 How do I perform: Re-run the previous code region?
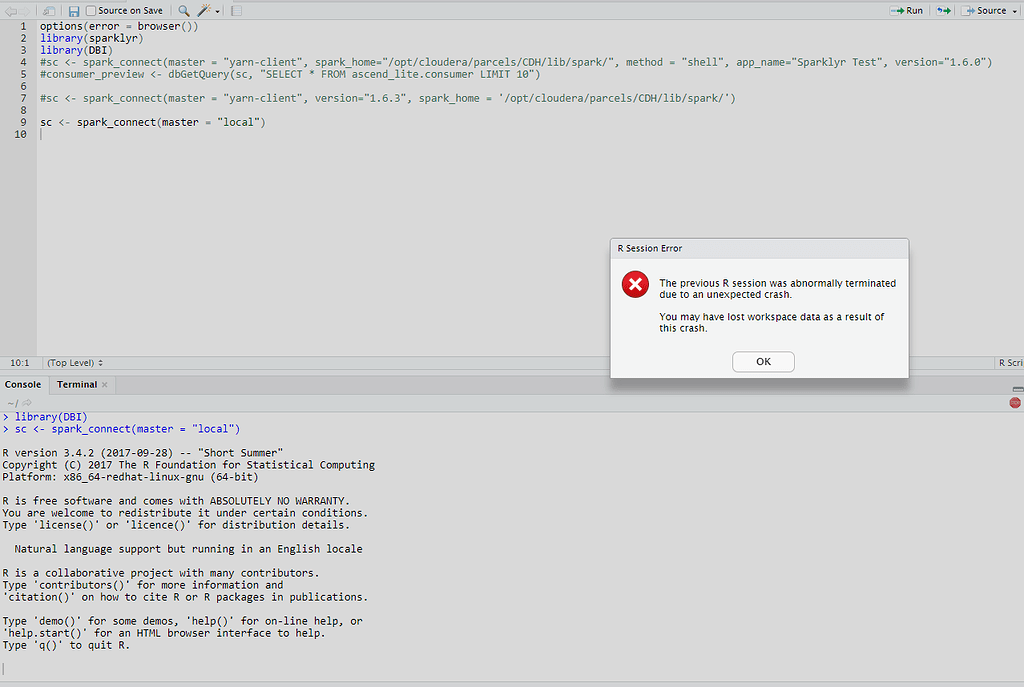944,10
